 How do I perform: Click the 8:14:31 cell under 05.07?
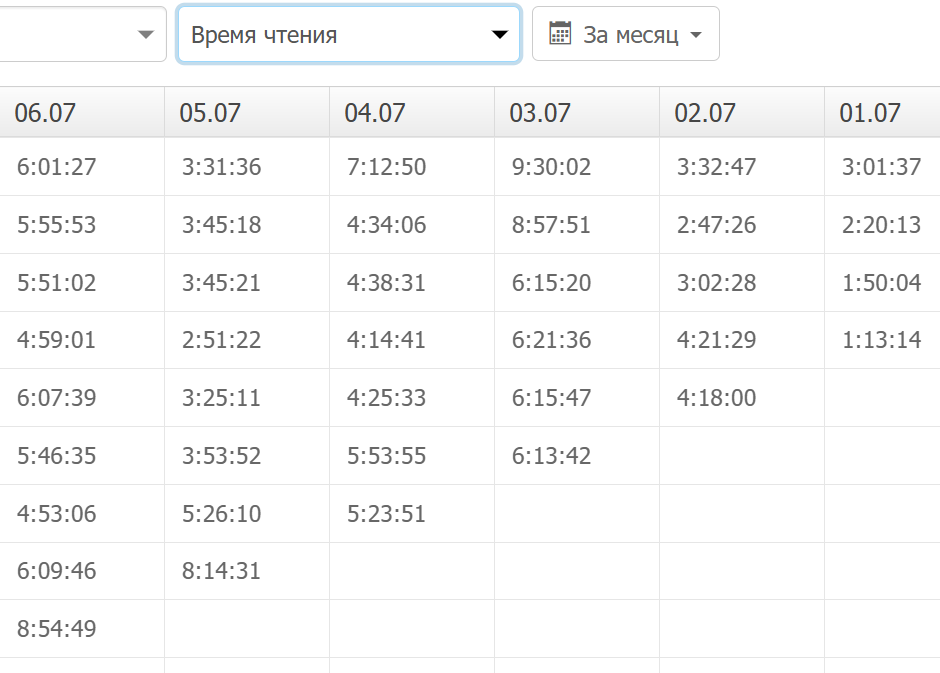click(x=222, y=571)
